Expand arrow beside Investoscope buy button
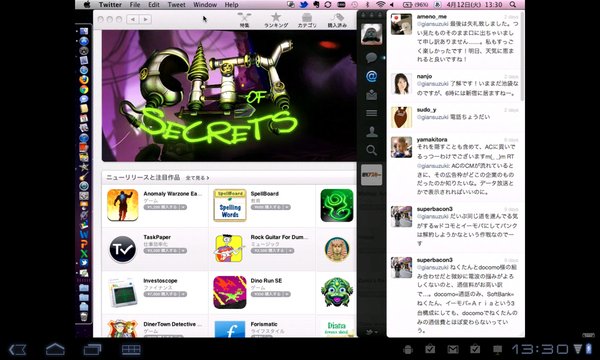The height and width of the screenshot is (360, 600). coord(183,294)
